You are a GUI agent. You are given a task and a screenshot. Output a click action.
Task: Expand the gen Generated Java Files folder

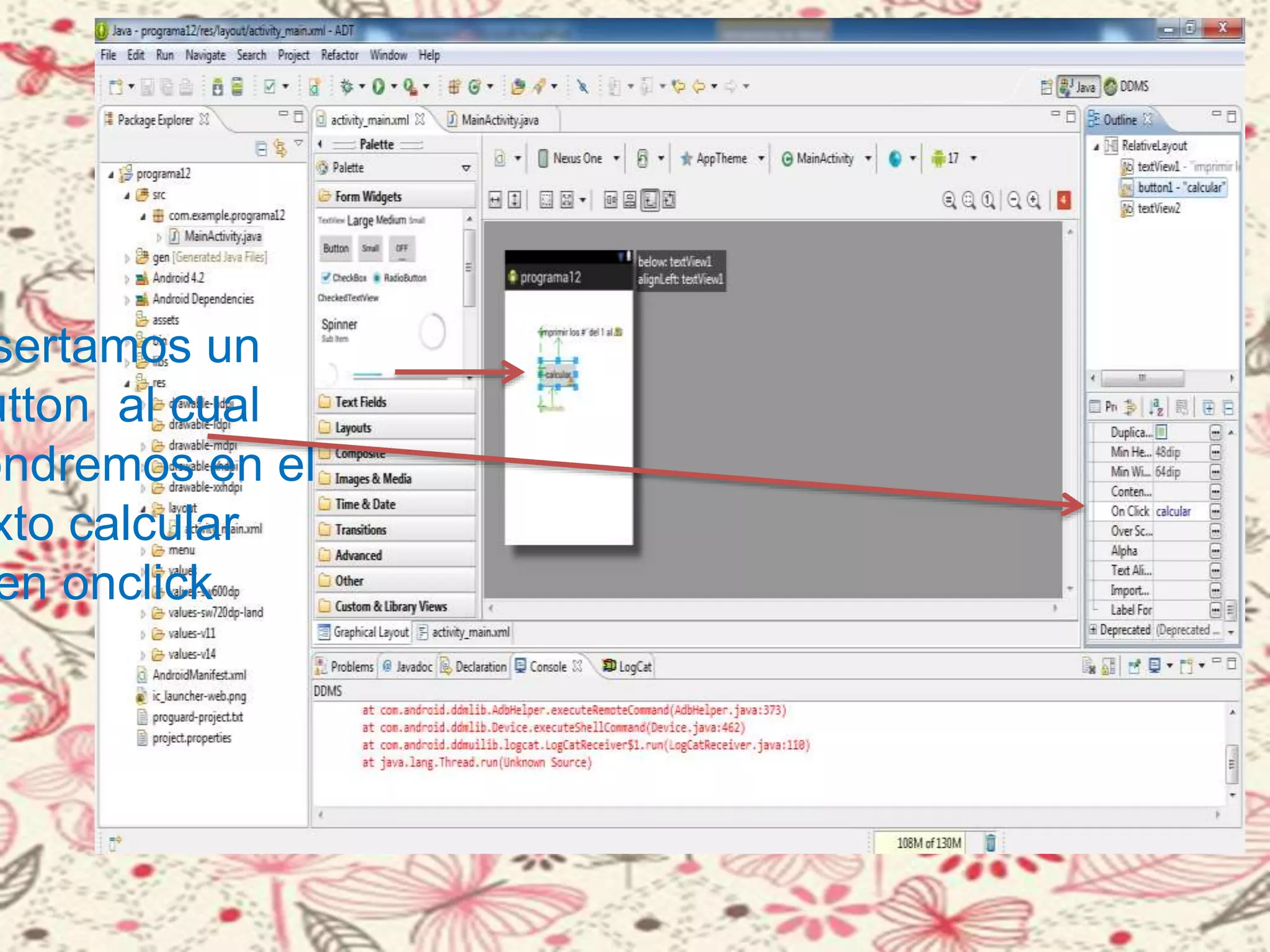[x=127, y=258]
